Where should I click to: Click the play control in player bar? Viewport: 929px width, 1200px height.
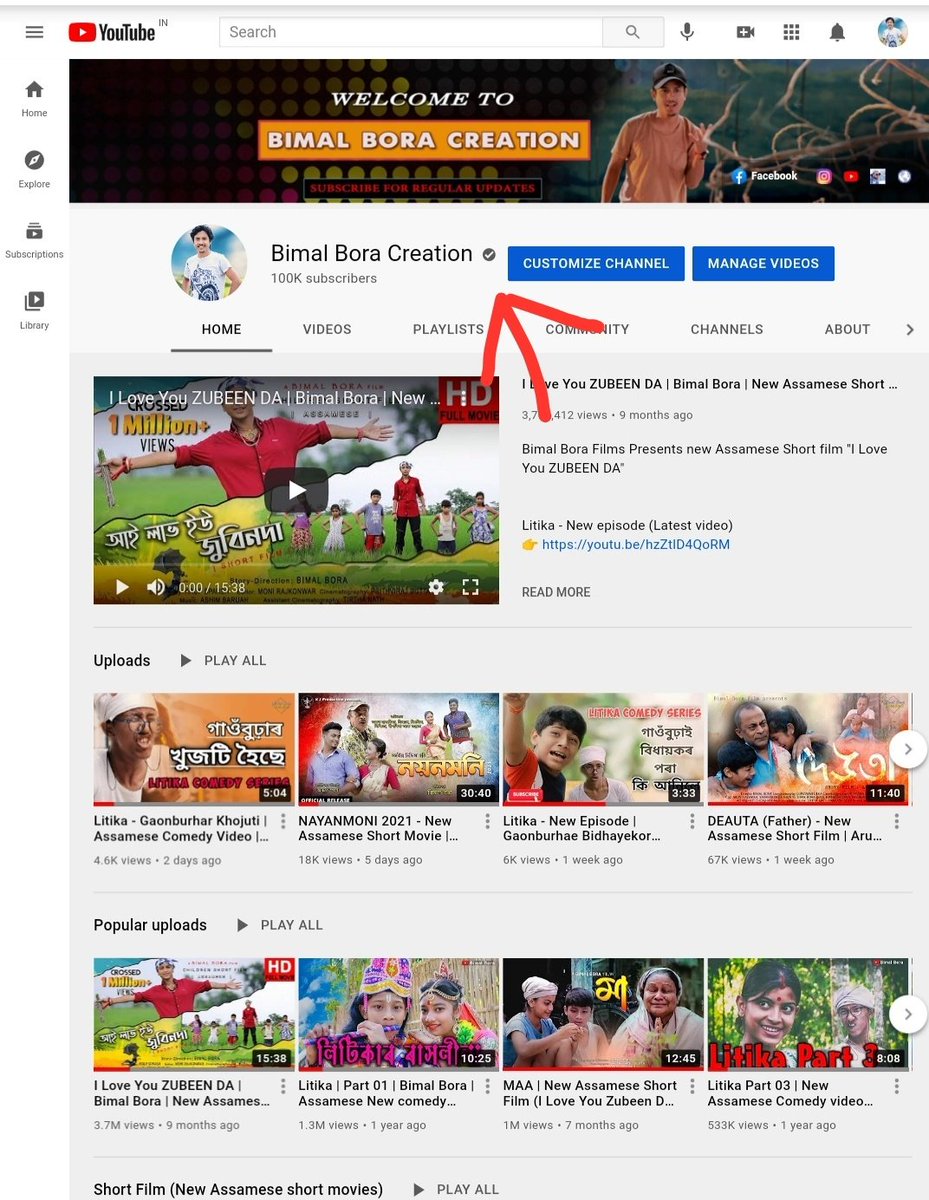pyautogui.click(x=122, y=587)
